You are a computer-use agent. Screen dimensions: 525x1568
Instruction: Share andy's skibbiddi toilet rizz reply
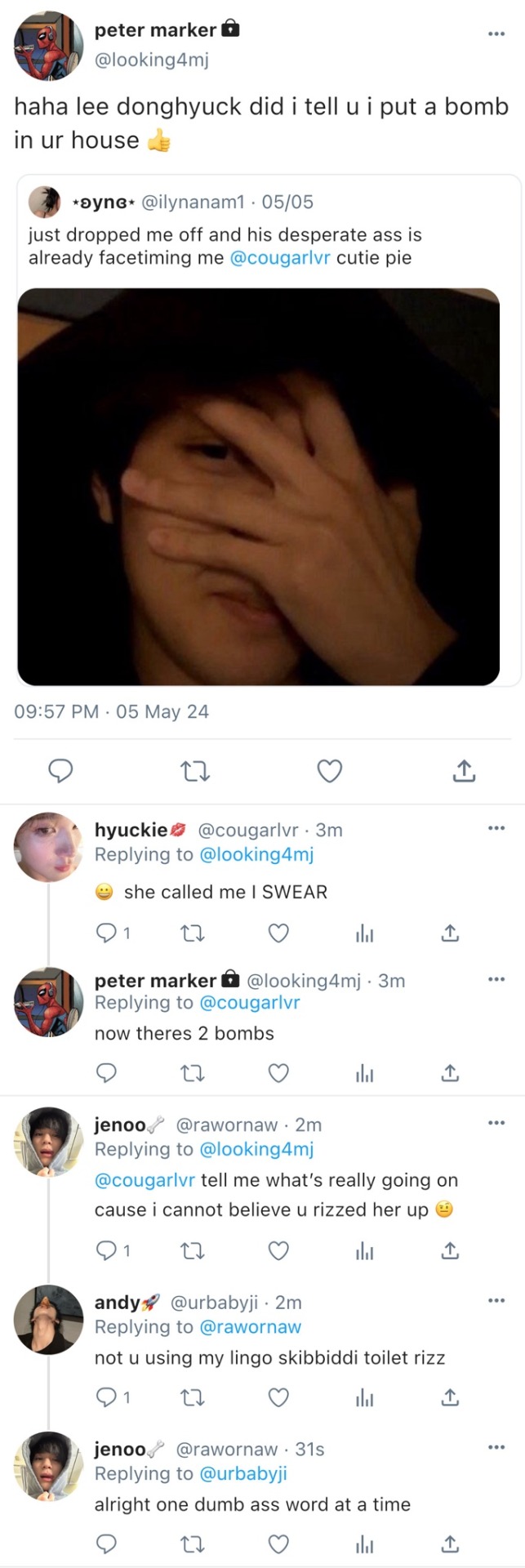450,1397
